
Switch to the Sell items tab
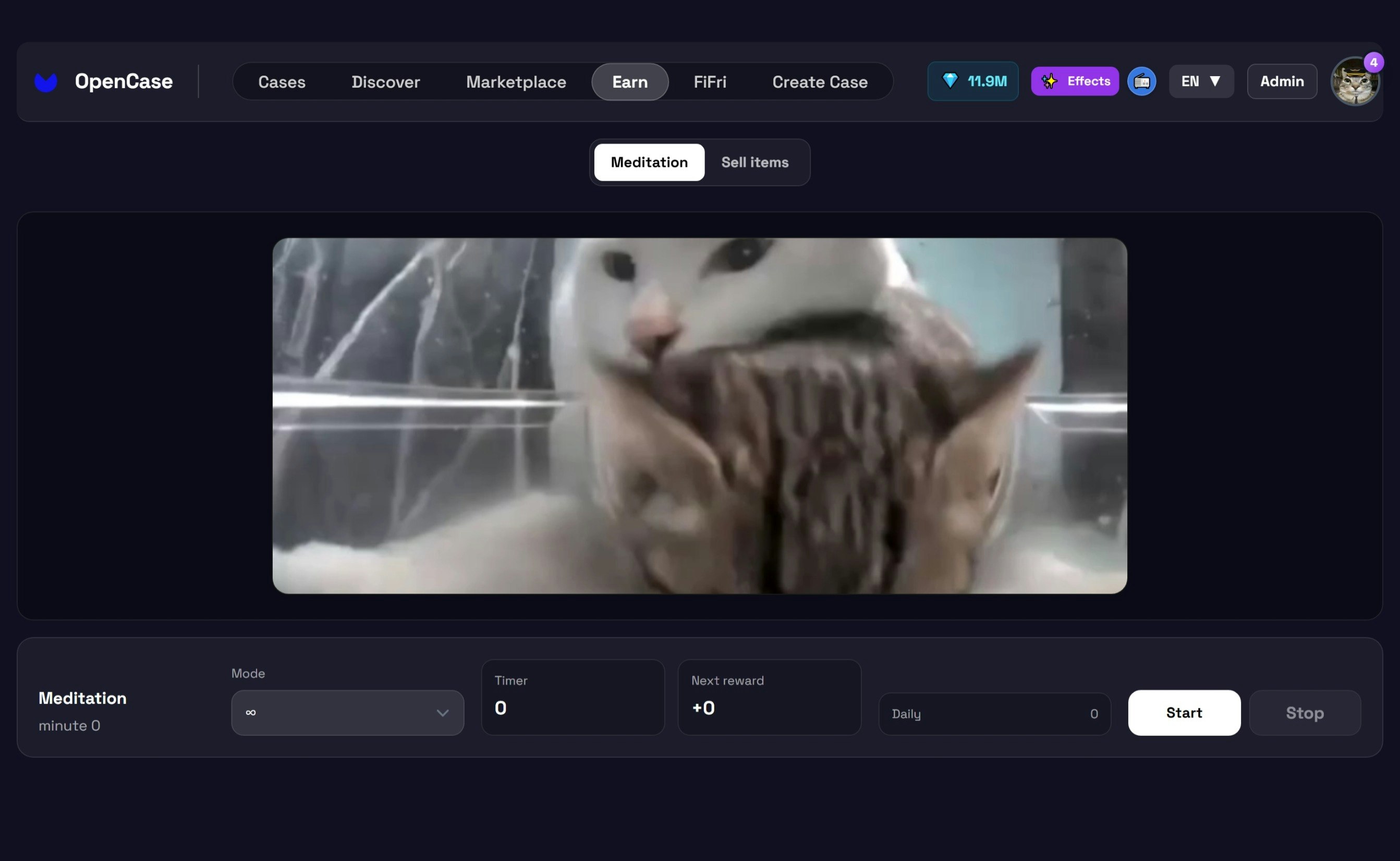pos(755,162)
